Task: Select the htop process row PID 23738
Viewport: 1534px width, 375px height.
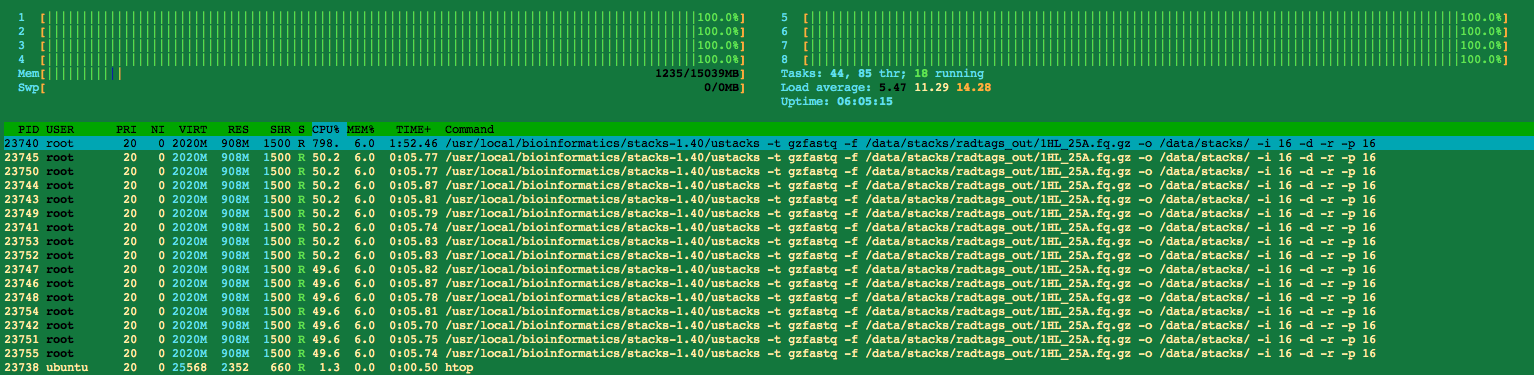Action: (x=767, y=367)
